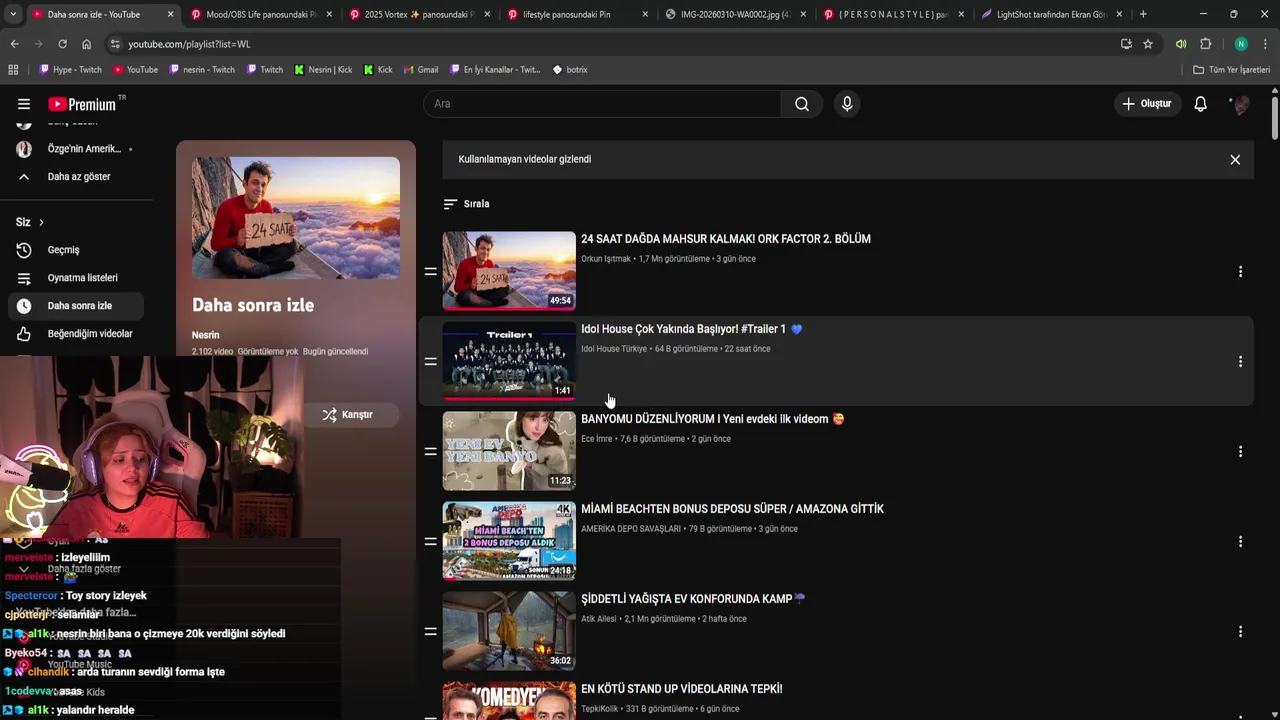Open EN KÖTÜ STAND UP VİDEOLARINA TEPKİ title
This screenshot has height=720, width=1280.
click(682, 689)
